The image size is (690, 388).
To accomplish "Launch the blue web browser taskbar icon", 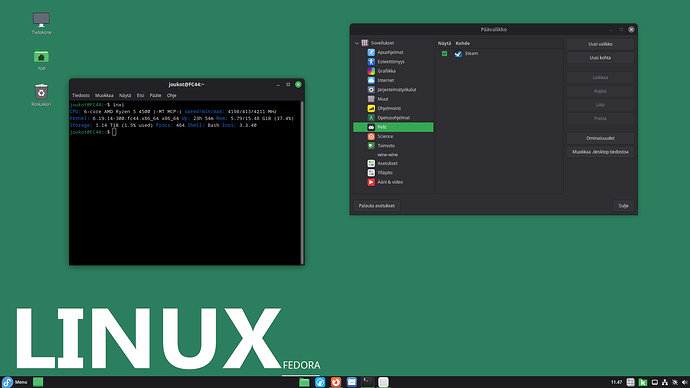I will (x=320, y=382).
